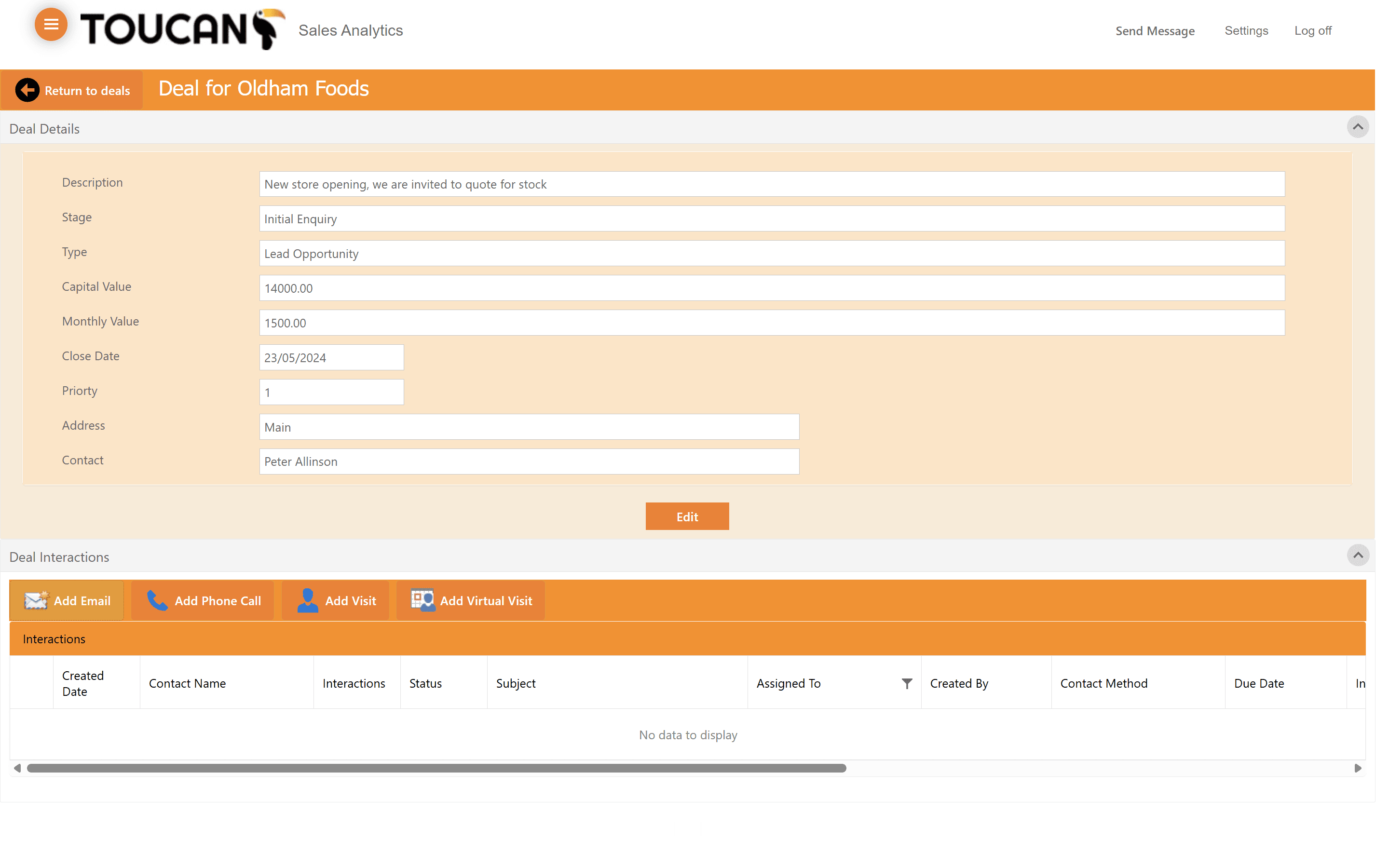Viewport: 1389px width, 868px height.
Task: Sort by the Contact Name column
Action: 227,683
